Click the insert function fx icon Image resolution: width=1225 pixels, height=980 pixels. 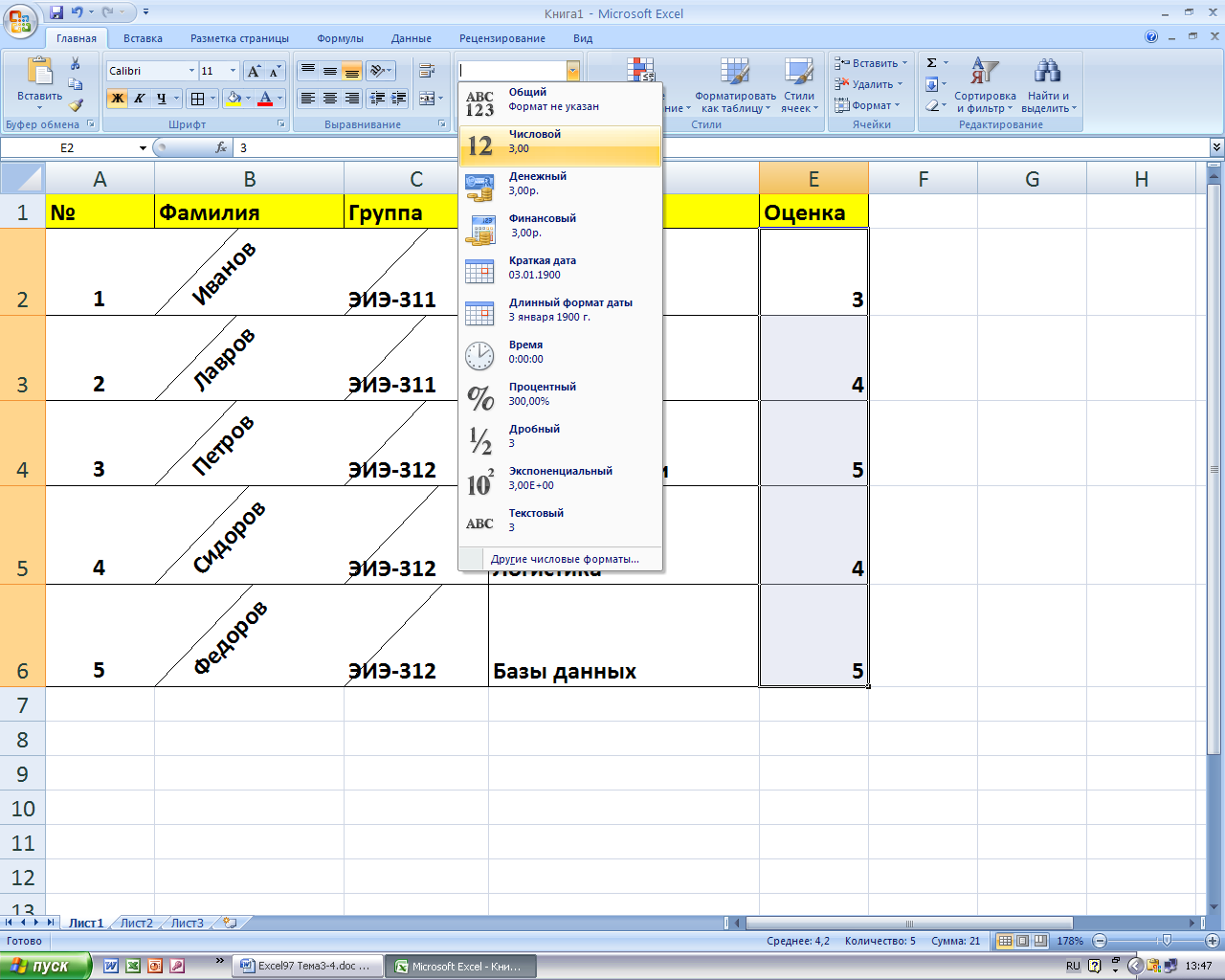point(221,147)
